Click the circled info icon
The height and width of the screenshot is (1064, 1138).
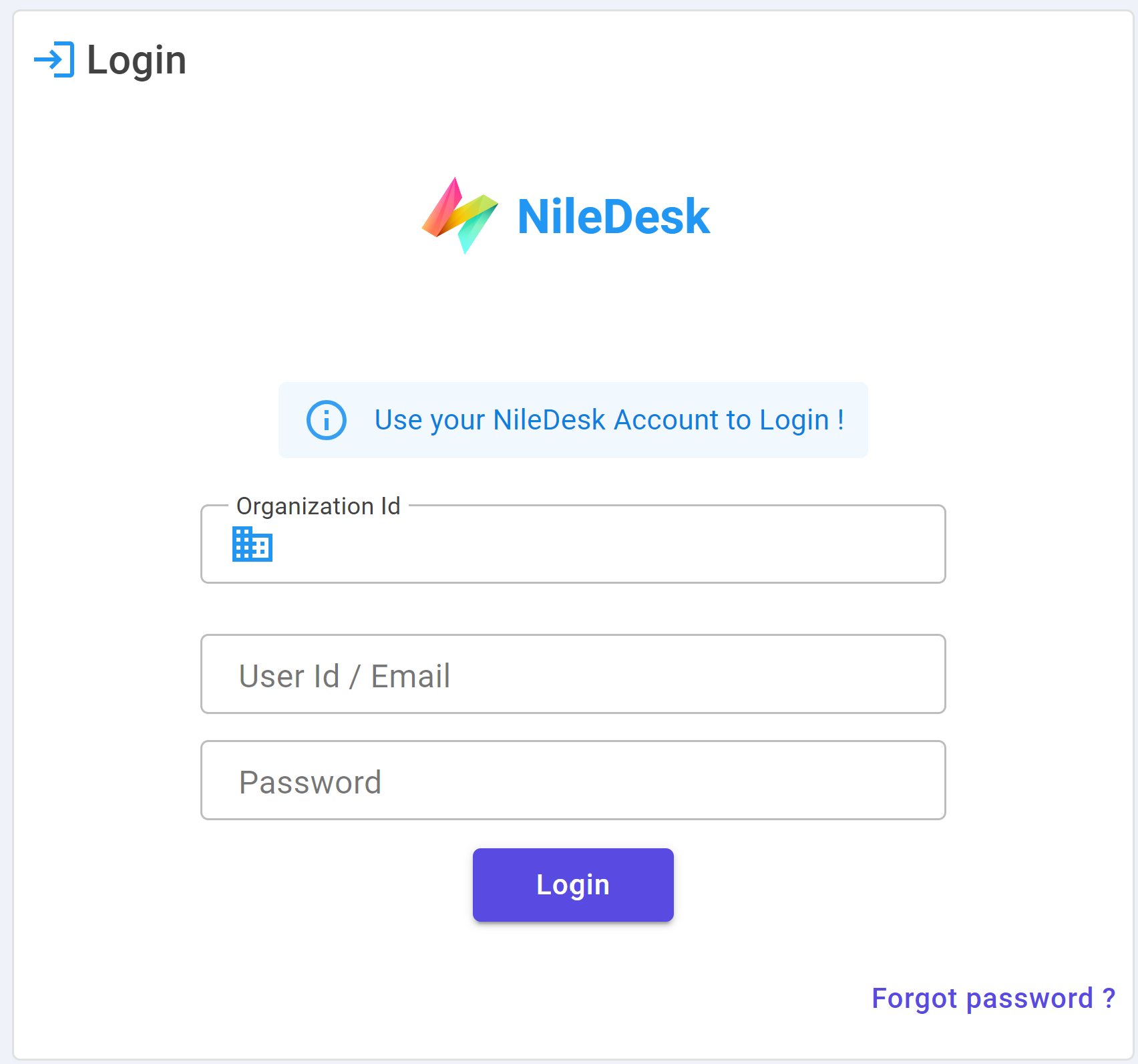point(326,420)
